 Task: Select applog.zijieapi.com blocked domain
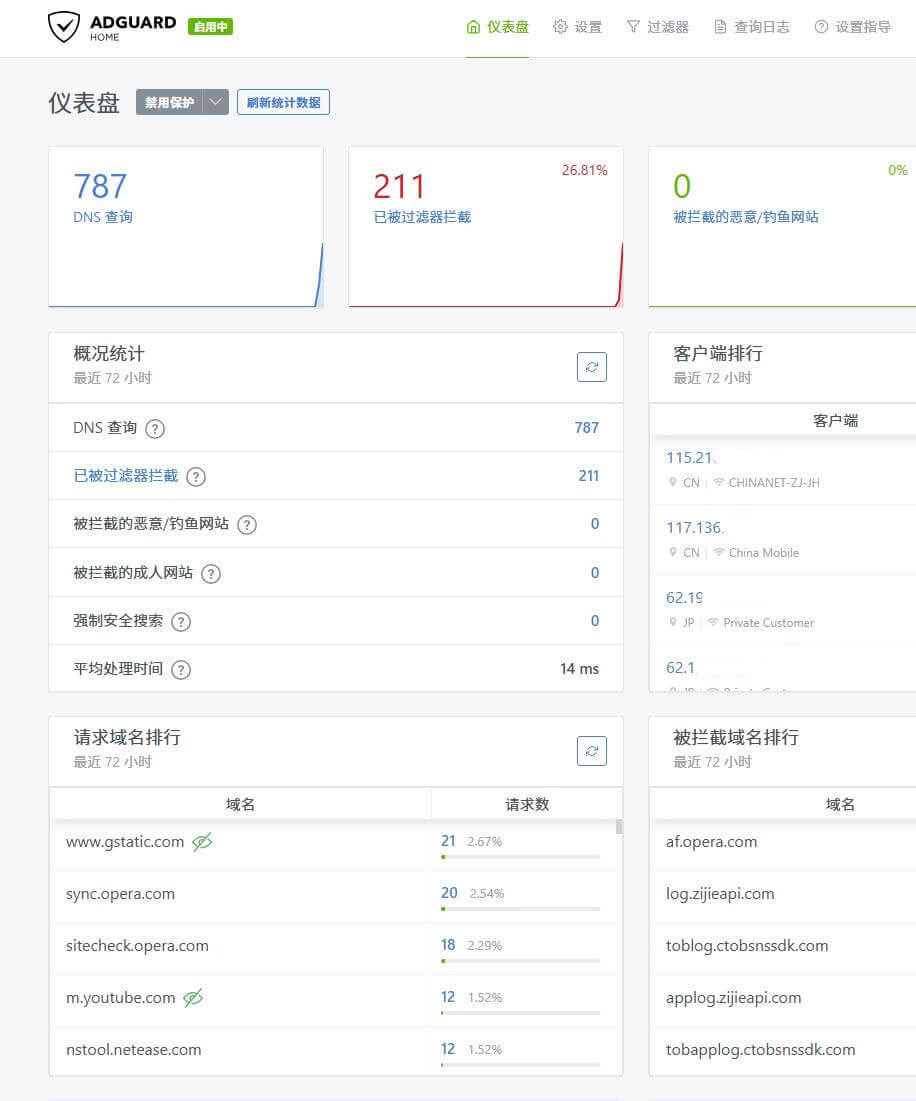click(734, 998)
